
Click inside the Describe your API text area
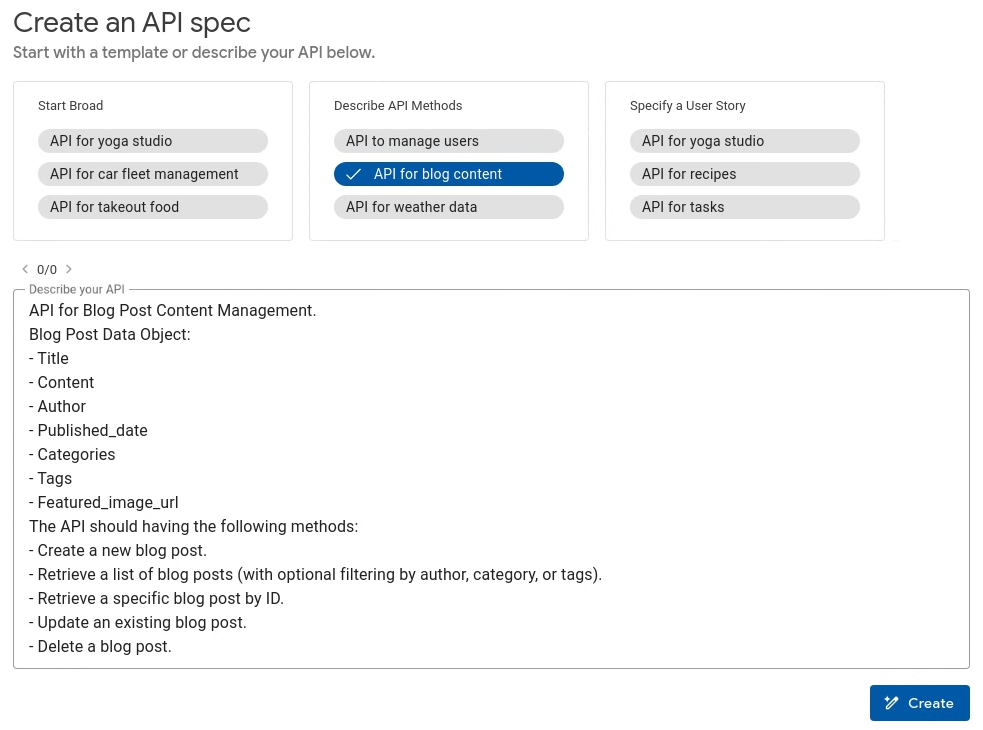492,479
